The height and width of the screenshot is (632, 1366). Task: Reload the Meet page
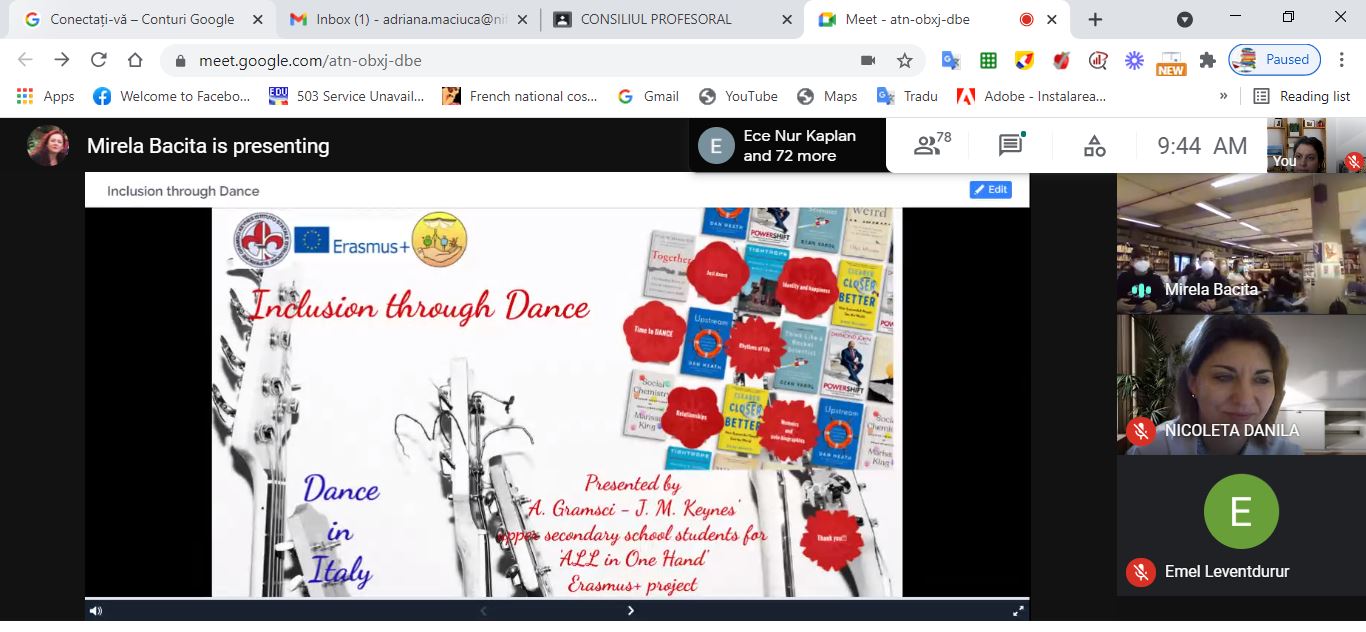[98, 60]
